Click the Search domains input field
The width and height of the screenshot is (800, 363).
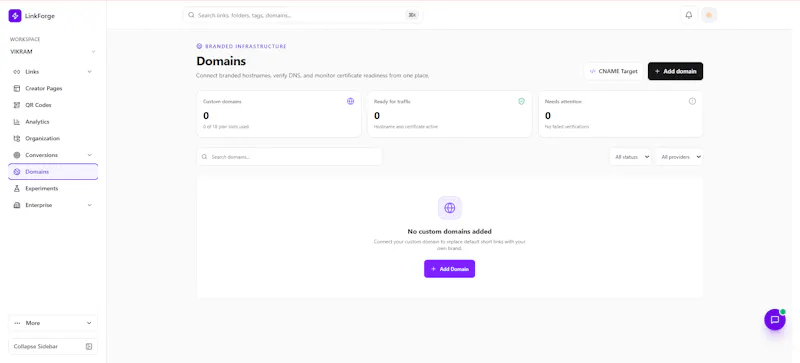click(289, 157)
